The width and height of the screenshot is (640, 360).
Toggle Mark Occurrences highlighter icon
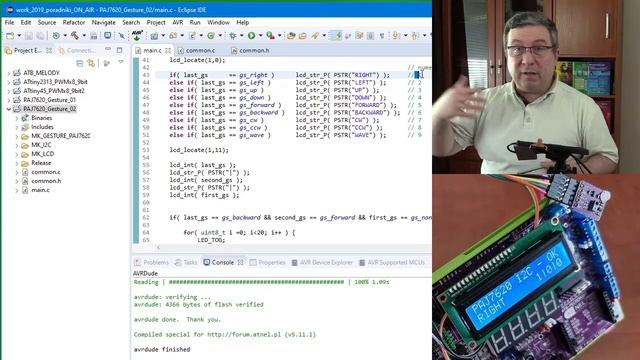point(337,36)
